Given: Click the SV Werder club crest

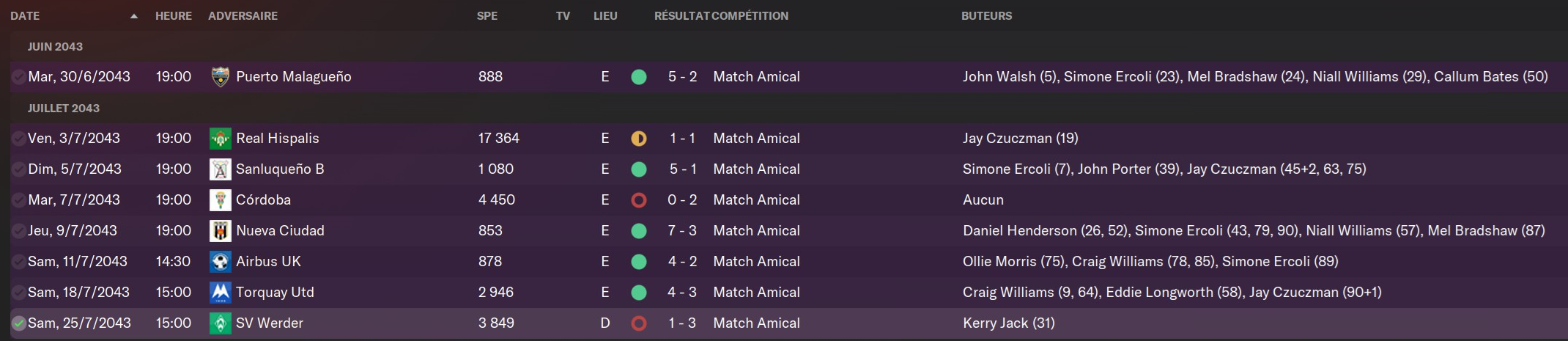Looking at the screenshot, I should pos(220,323).
